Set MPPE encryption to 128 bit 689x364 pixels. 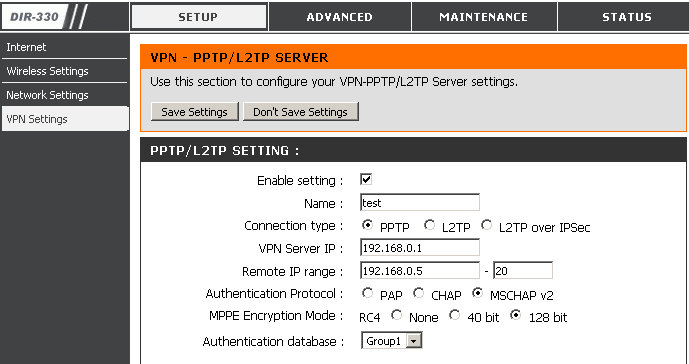[516, 315]
